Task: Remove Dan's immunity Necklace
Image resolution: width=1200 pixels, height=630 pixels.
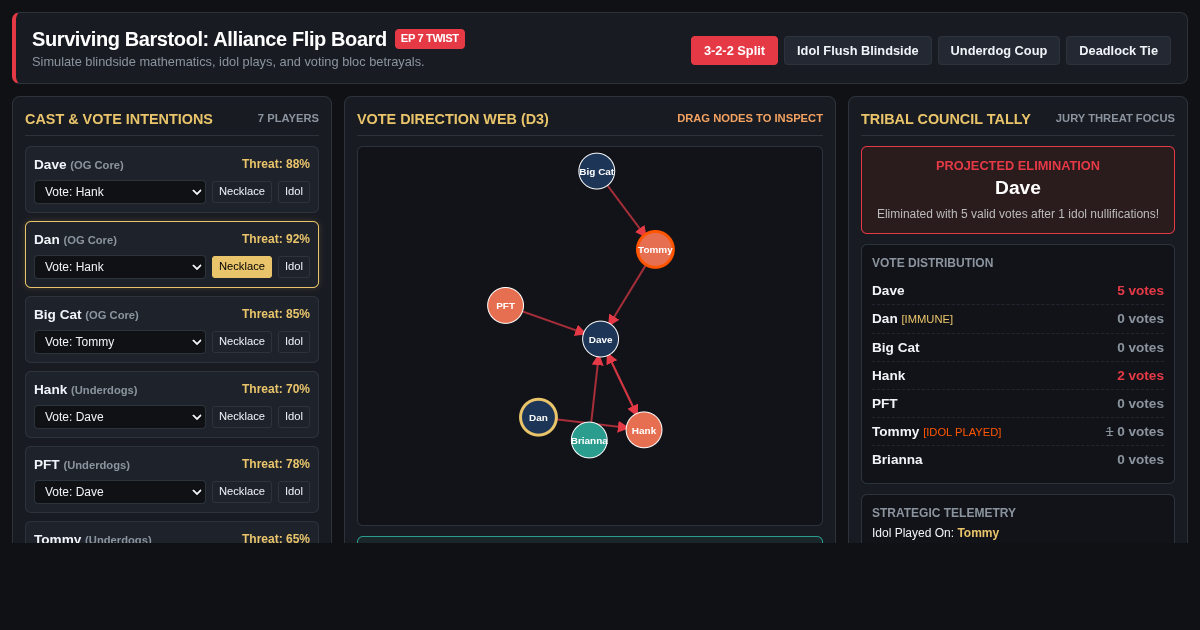Action: tap(242, 267)
